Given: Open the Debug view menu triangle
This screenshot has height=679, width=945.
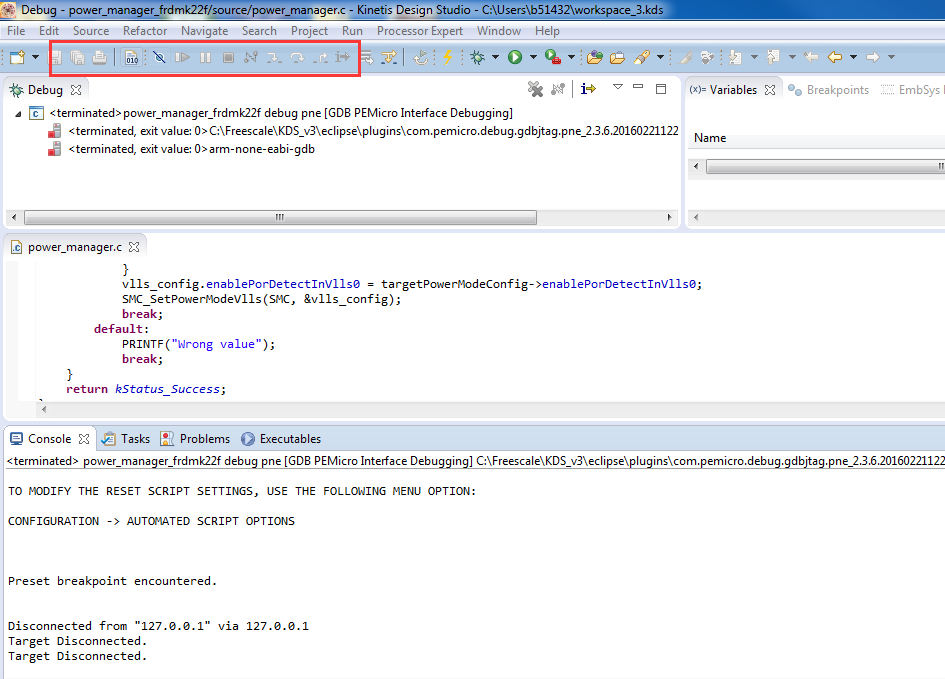Looking at the screenshot, I should 618,87.
